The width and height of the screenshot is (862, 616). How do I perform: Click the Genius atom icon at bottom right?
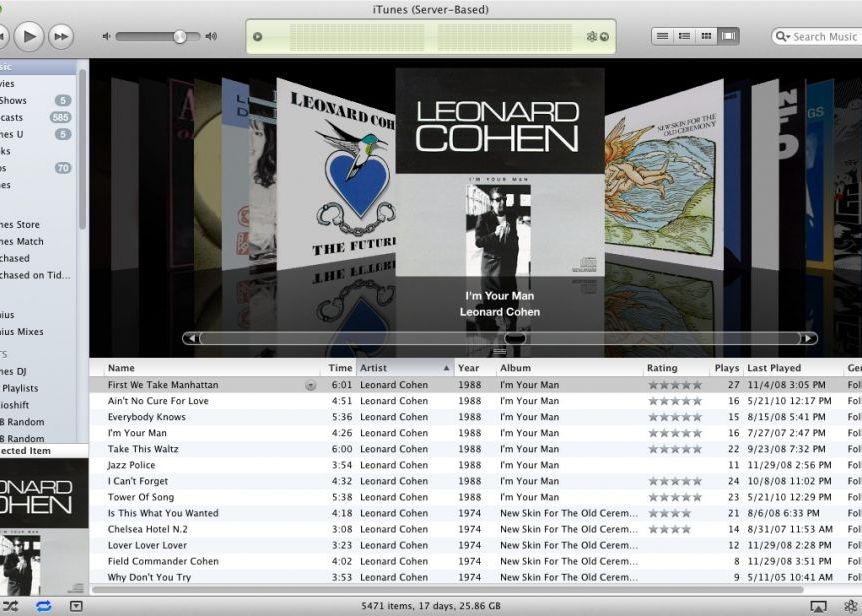(x=851, y=606)
